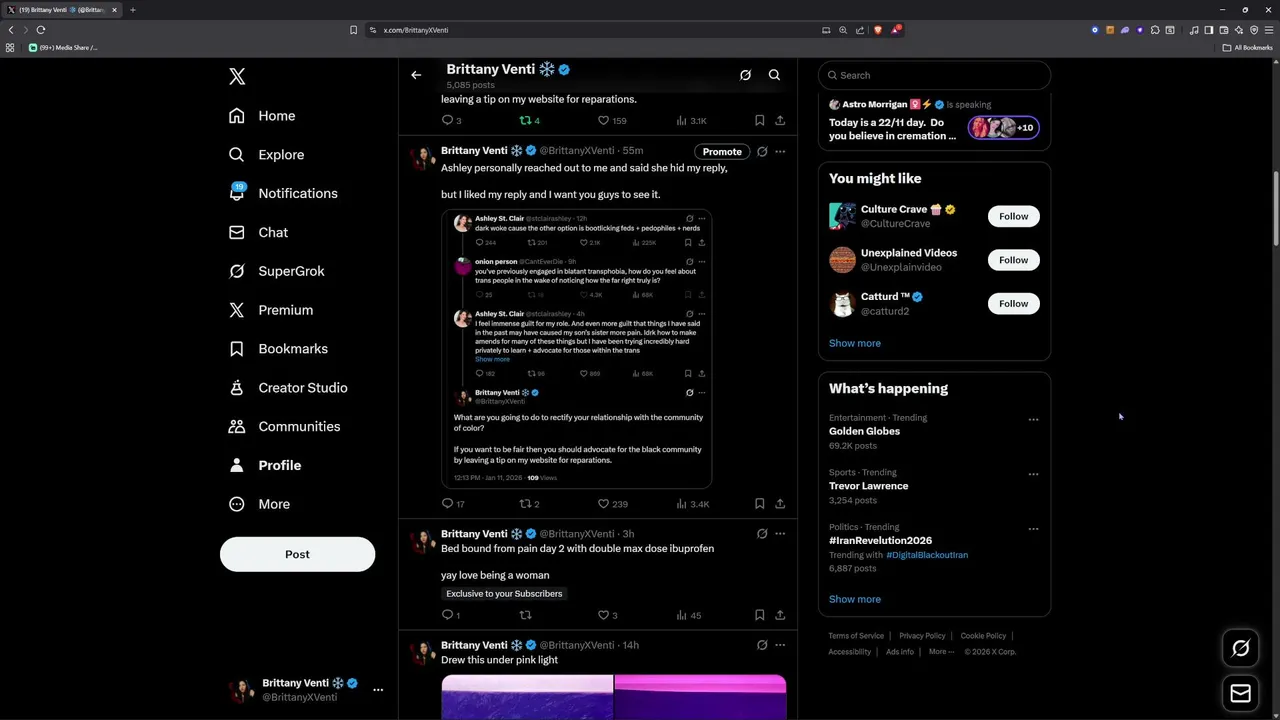Open the Explore page
The width and height of the screenshot is (1280, 720).
pos(266,155)
